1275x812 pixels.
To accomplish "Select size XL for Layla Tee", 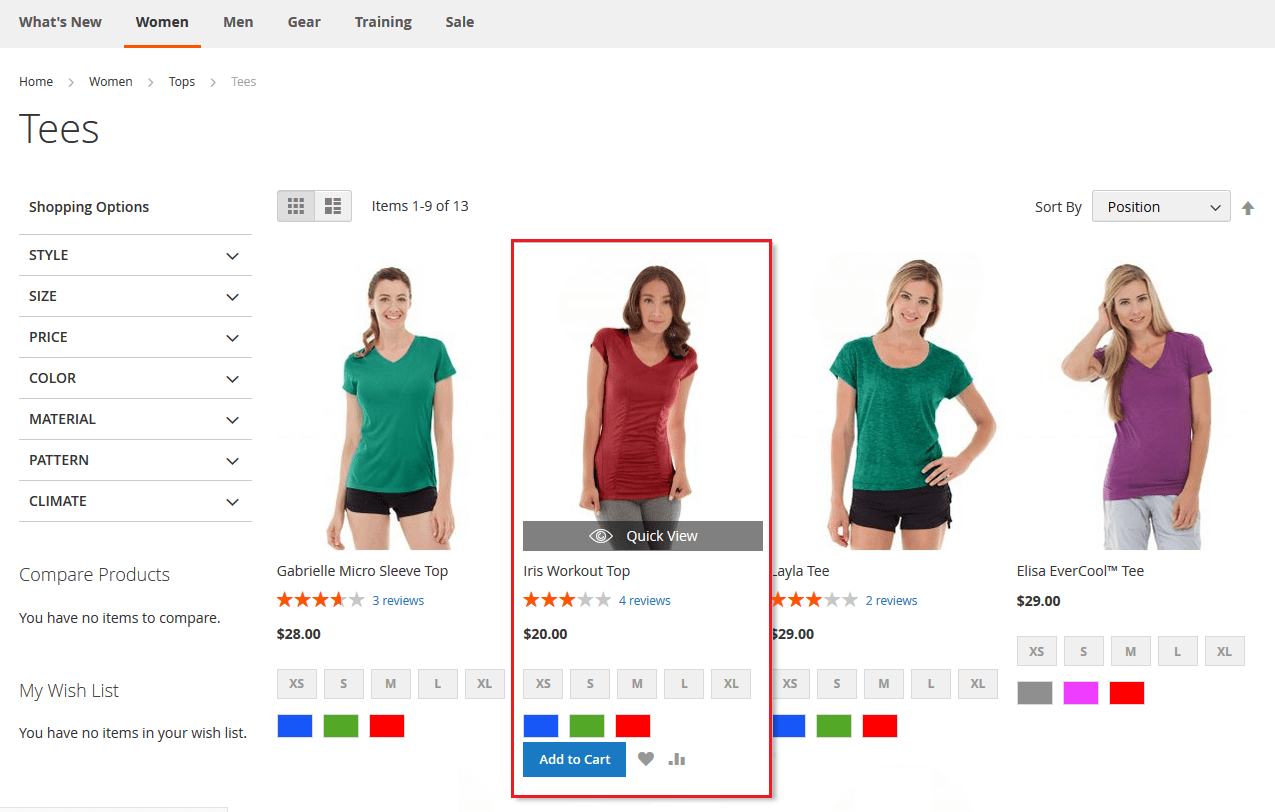I will [x=978, y=684].
